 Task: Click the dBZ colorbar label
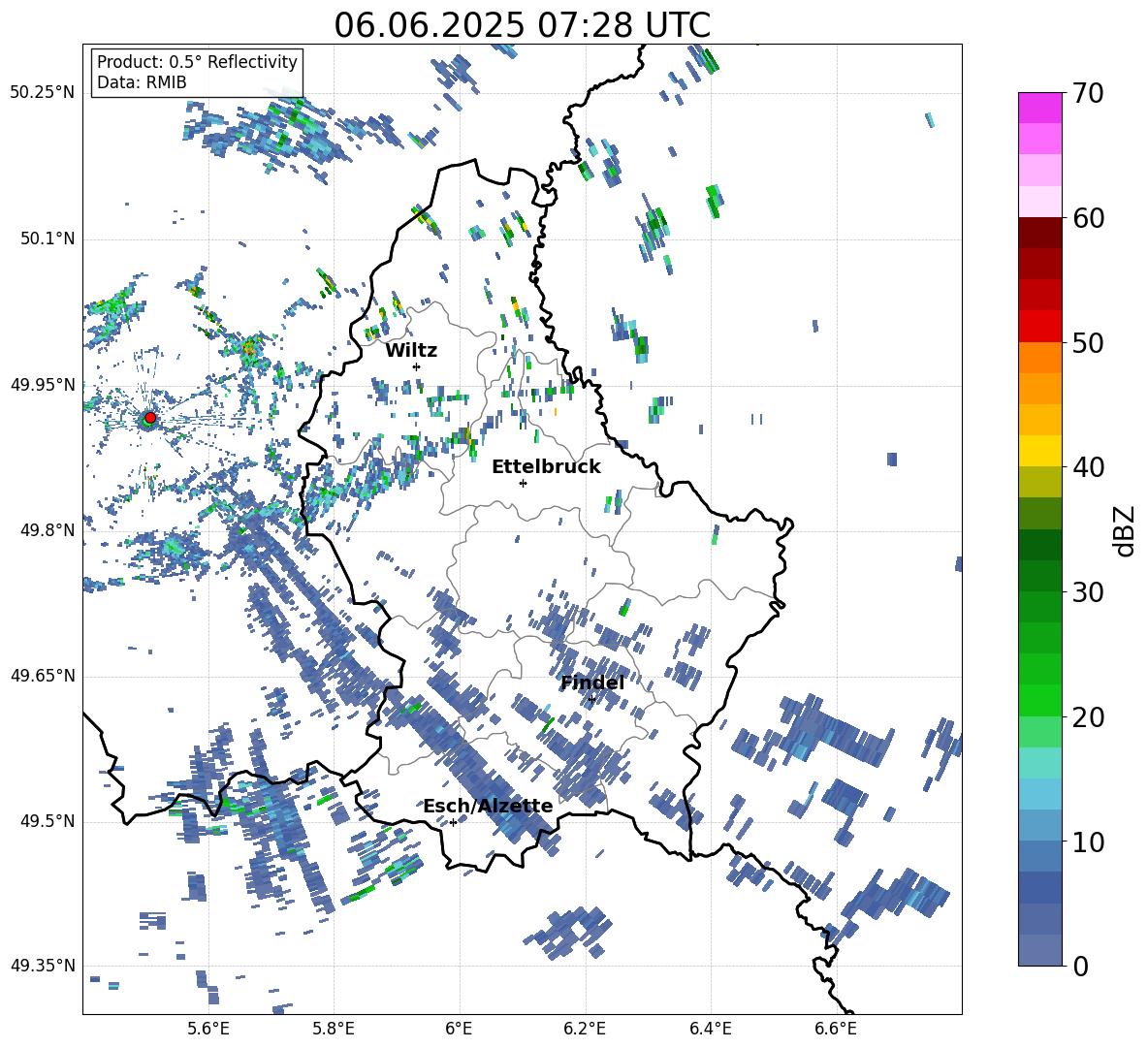1125,530
